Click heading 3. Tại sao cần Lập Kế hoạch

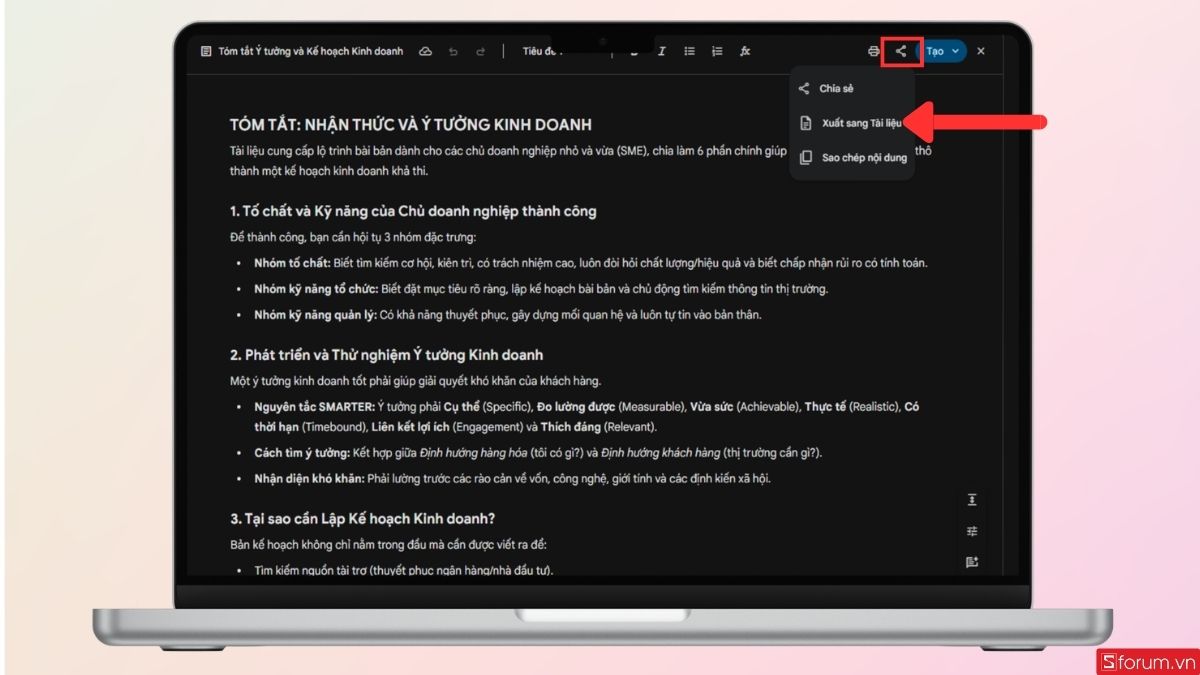[363, 518]
